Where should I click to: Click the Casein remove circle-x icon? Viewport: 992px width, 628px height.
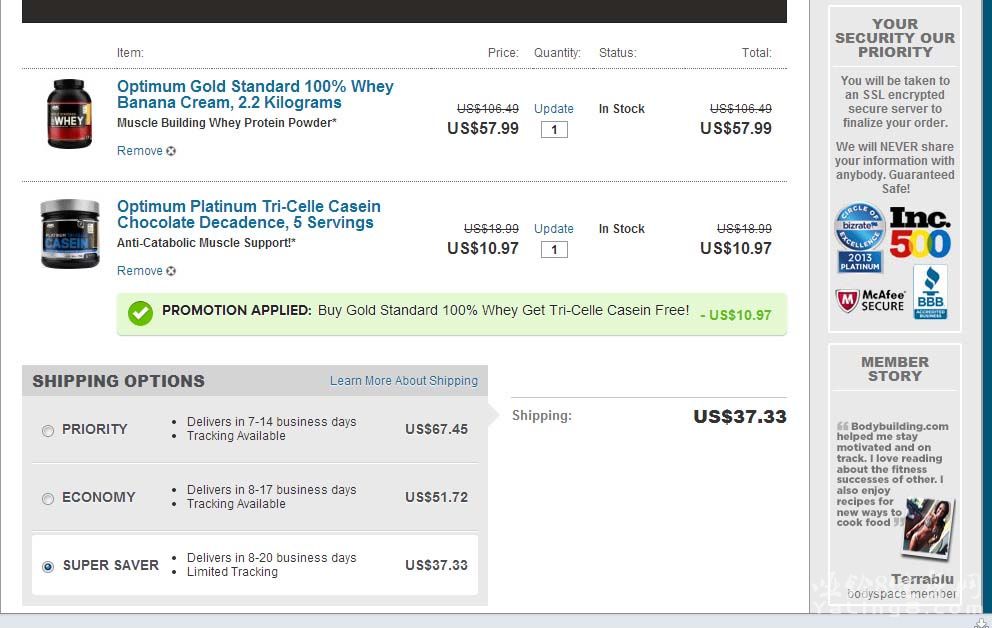[x=171, y=271]
